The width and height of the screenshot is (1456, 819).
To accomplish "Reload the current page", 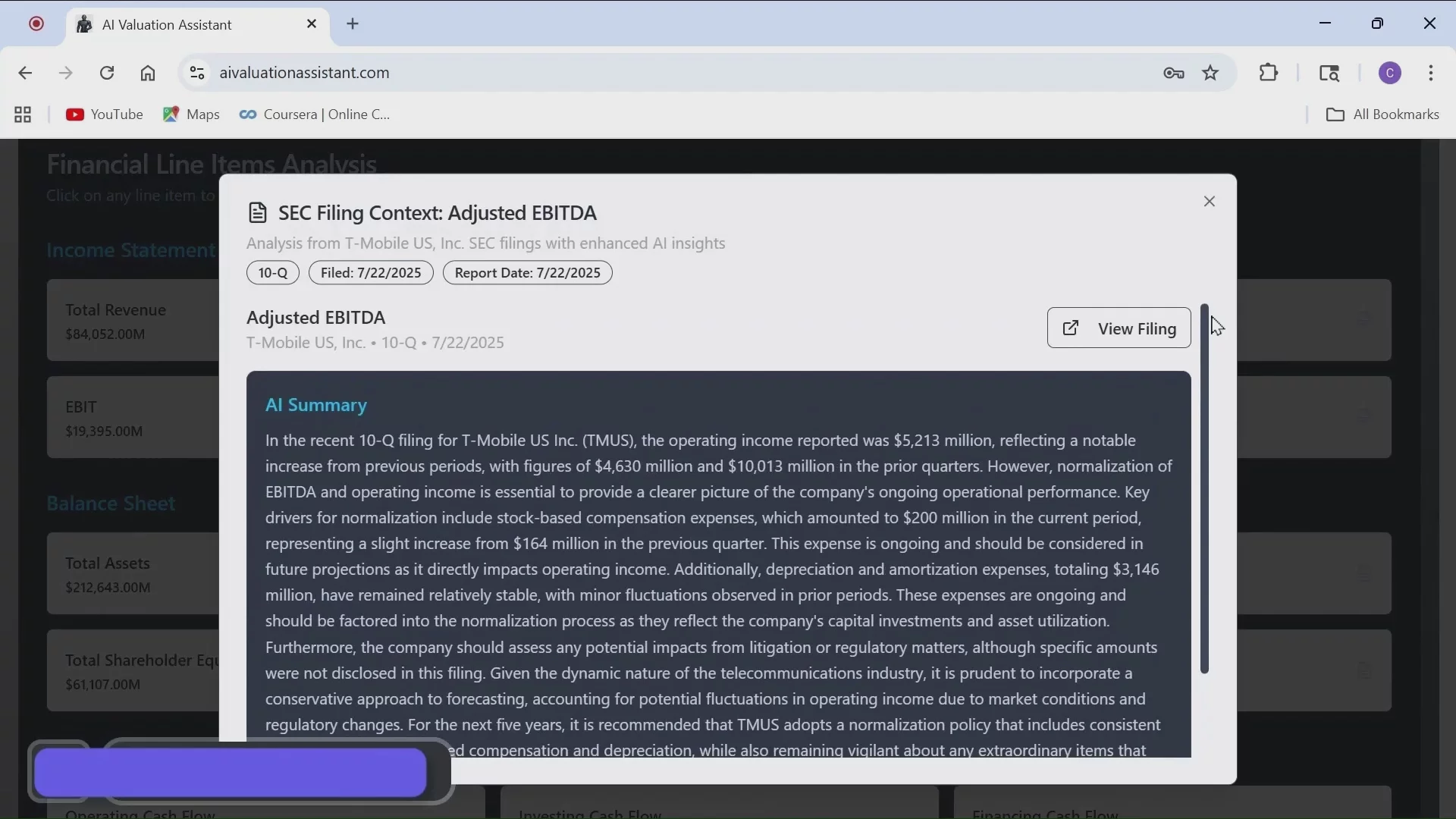I will click(108, 73).
